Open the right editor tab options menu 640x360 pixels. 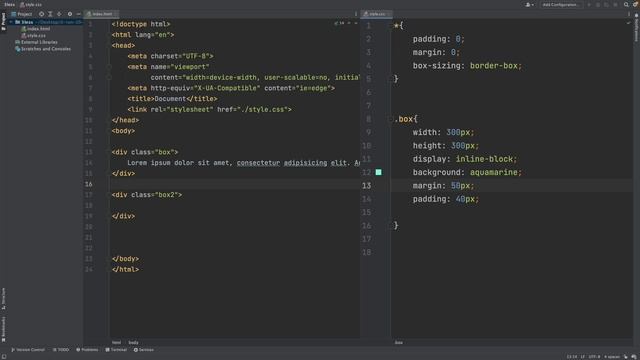pyautogui.click(x=629, y=14)
